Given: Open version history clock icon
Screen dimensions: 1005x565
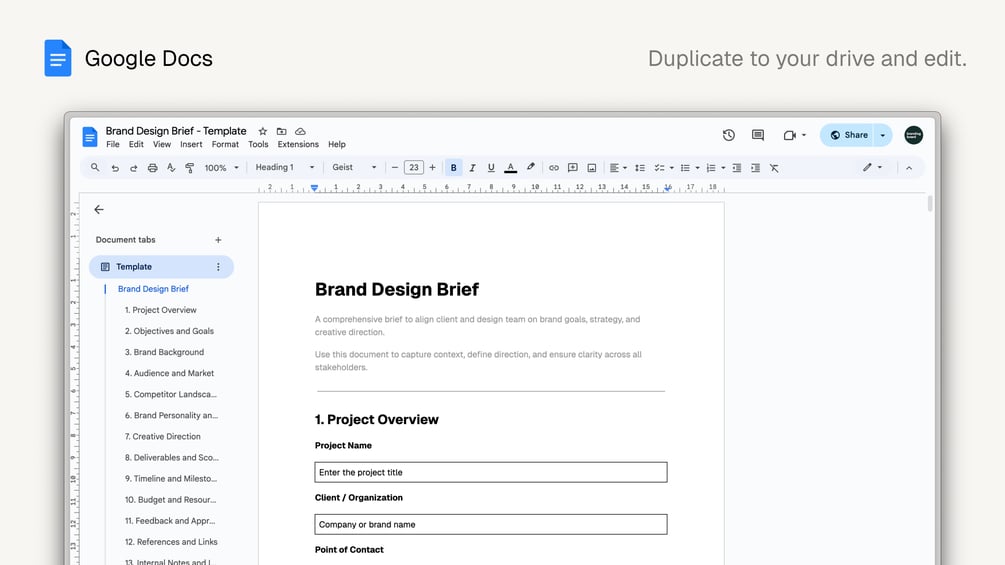Looking at the screenshot, I should pos(729,135).
